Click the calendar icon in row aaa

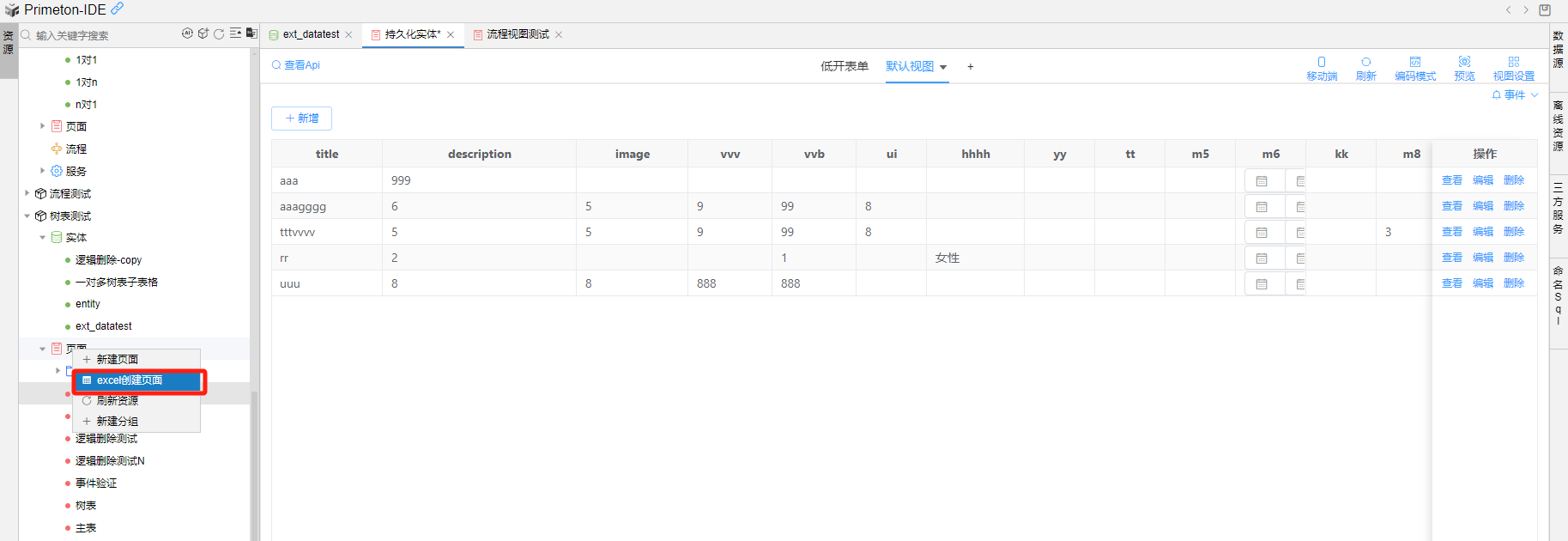click(x=1262, y=181)
